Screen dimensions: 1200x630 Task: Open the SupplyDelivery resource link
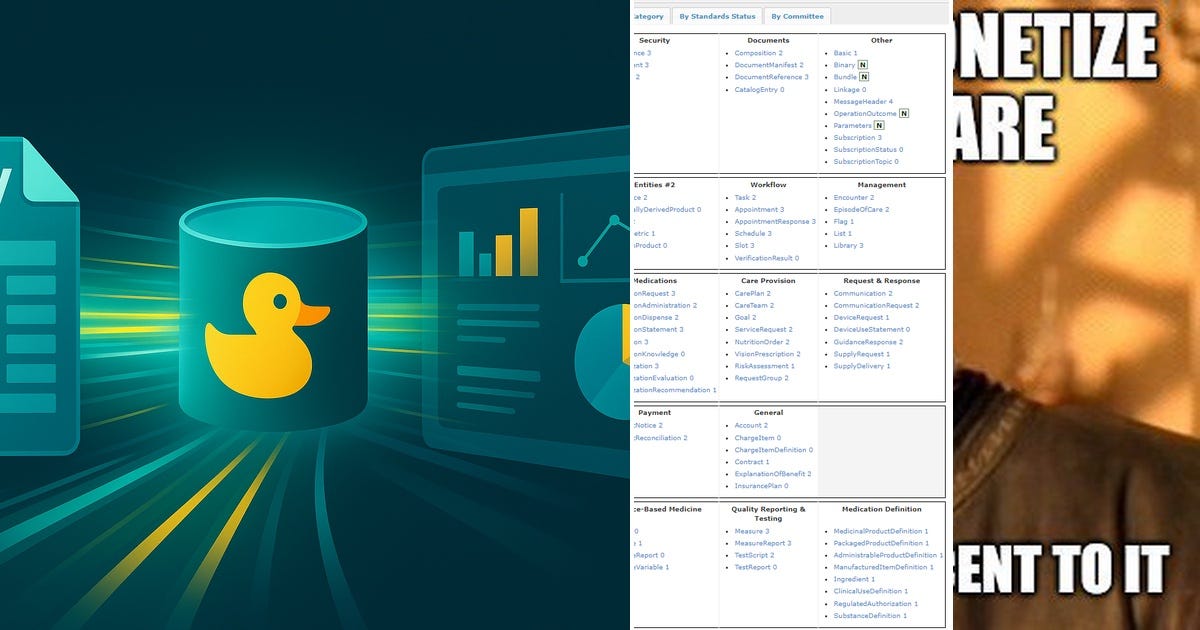coord(859,366)
